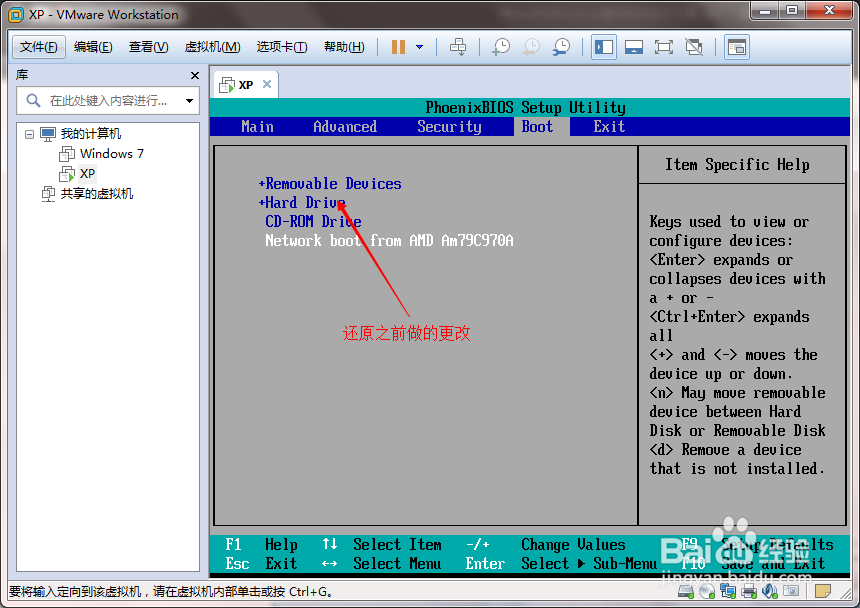Image resolution: width=860 pixels, height=608 pixels.
Task: Open the snapshot manager wrench-clock icon
Action: (x=561, y=47)
